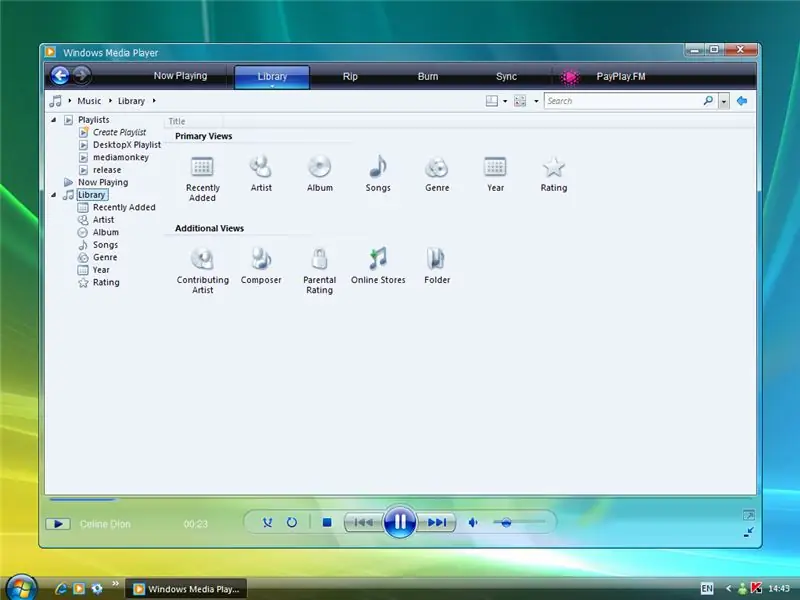
Task: Click the search magnifier icon
Action: tap(708, 101)
